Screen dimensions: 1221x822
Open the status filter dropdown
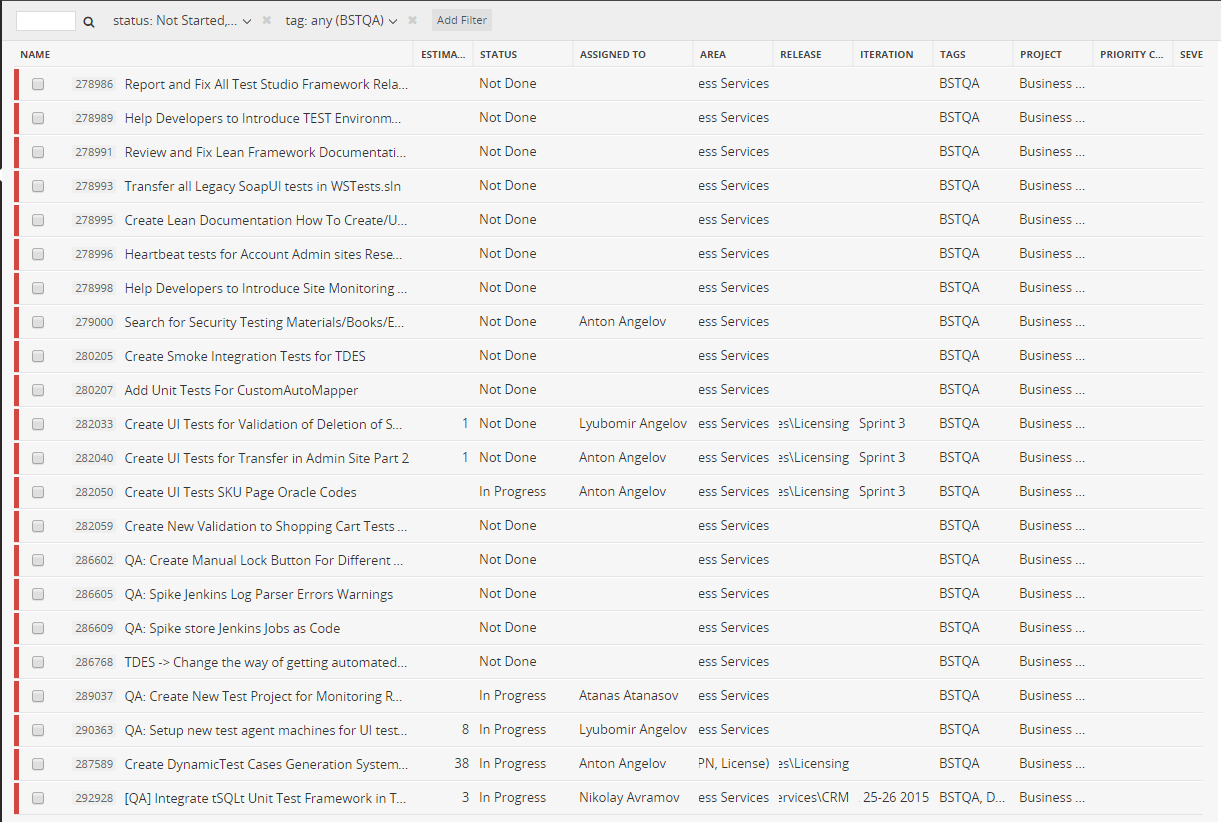click(181, 20)
